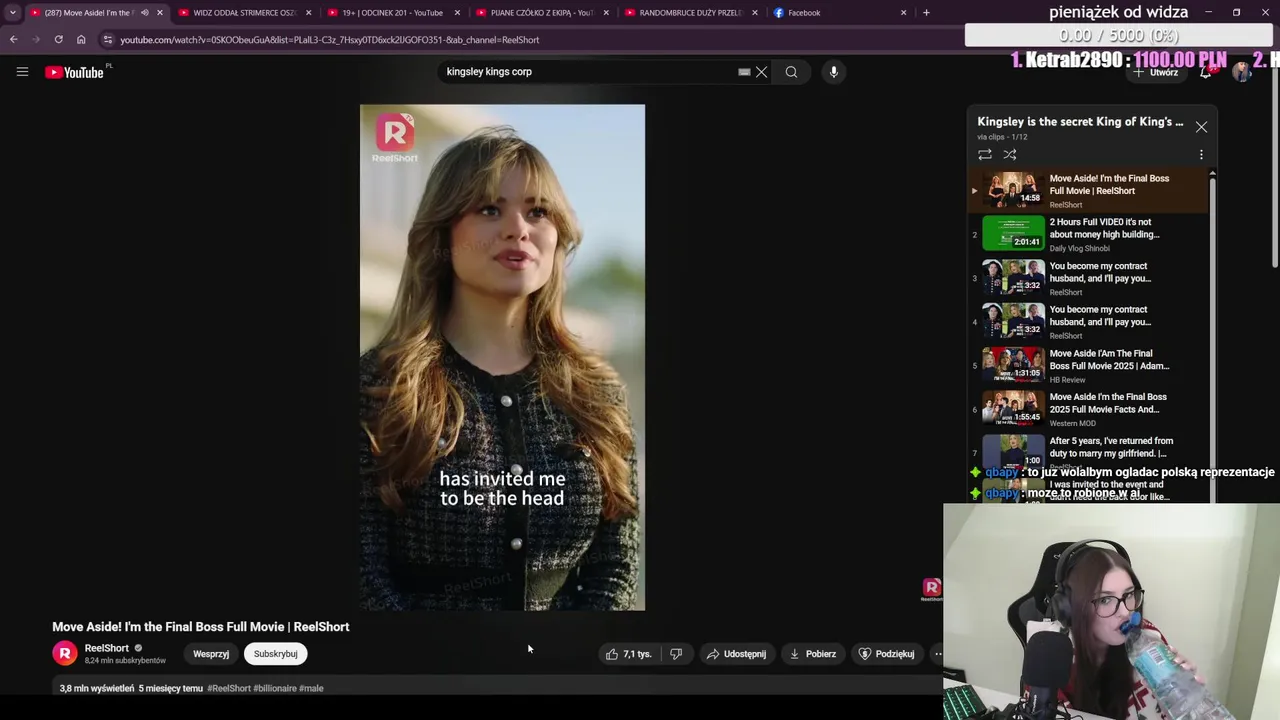Open the on-screen keyboard icon in search
1280x720 pixels.
(x=744, y=72)
